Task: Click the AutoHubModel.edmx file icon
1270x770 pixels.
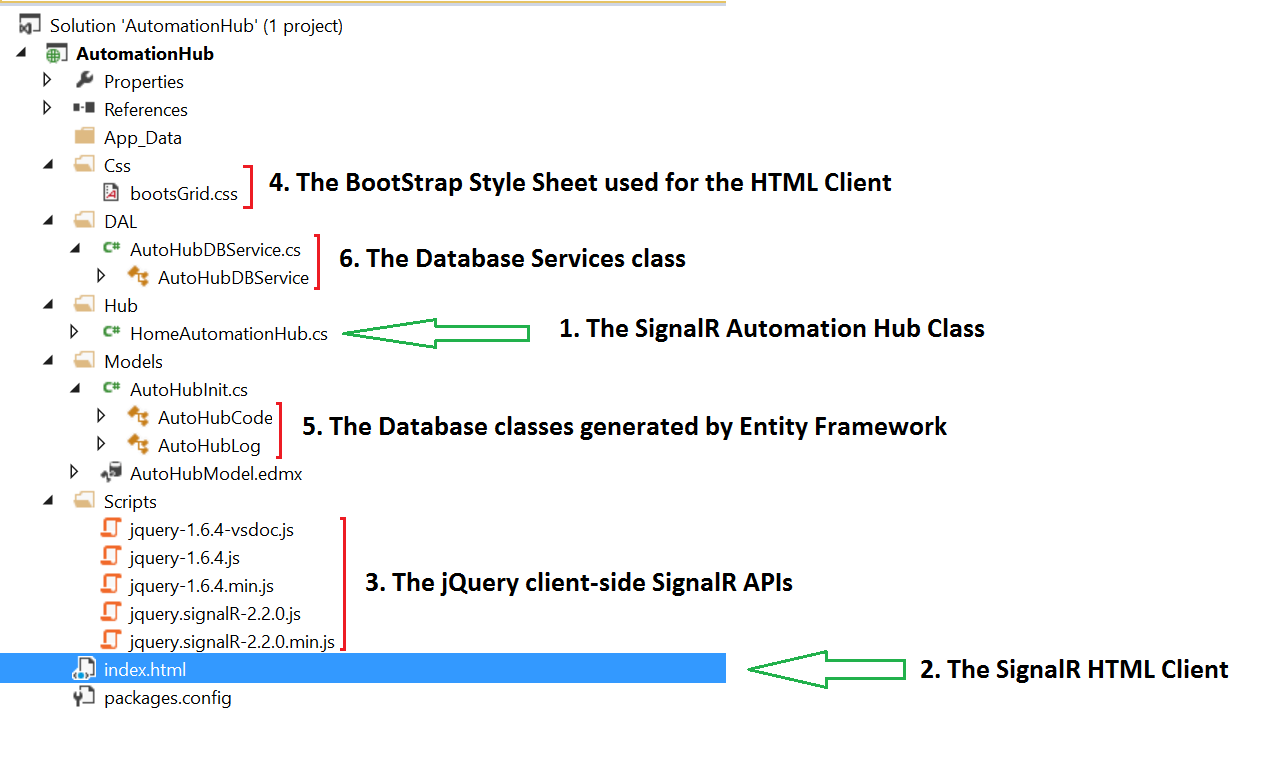Action: [x=111, y=473]
